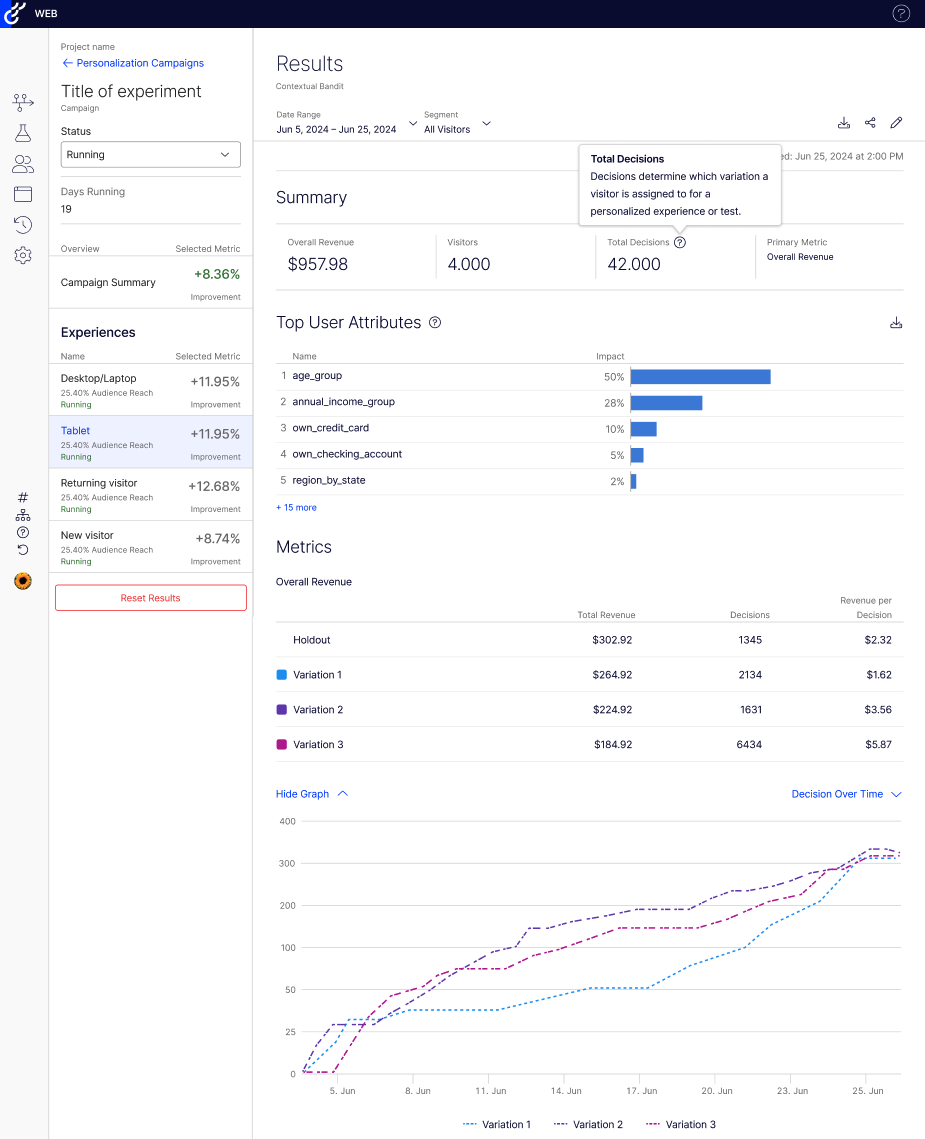
Task: Click the share icon near the pencil
Action: [x=869, y=122]
